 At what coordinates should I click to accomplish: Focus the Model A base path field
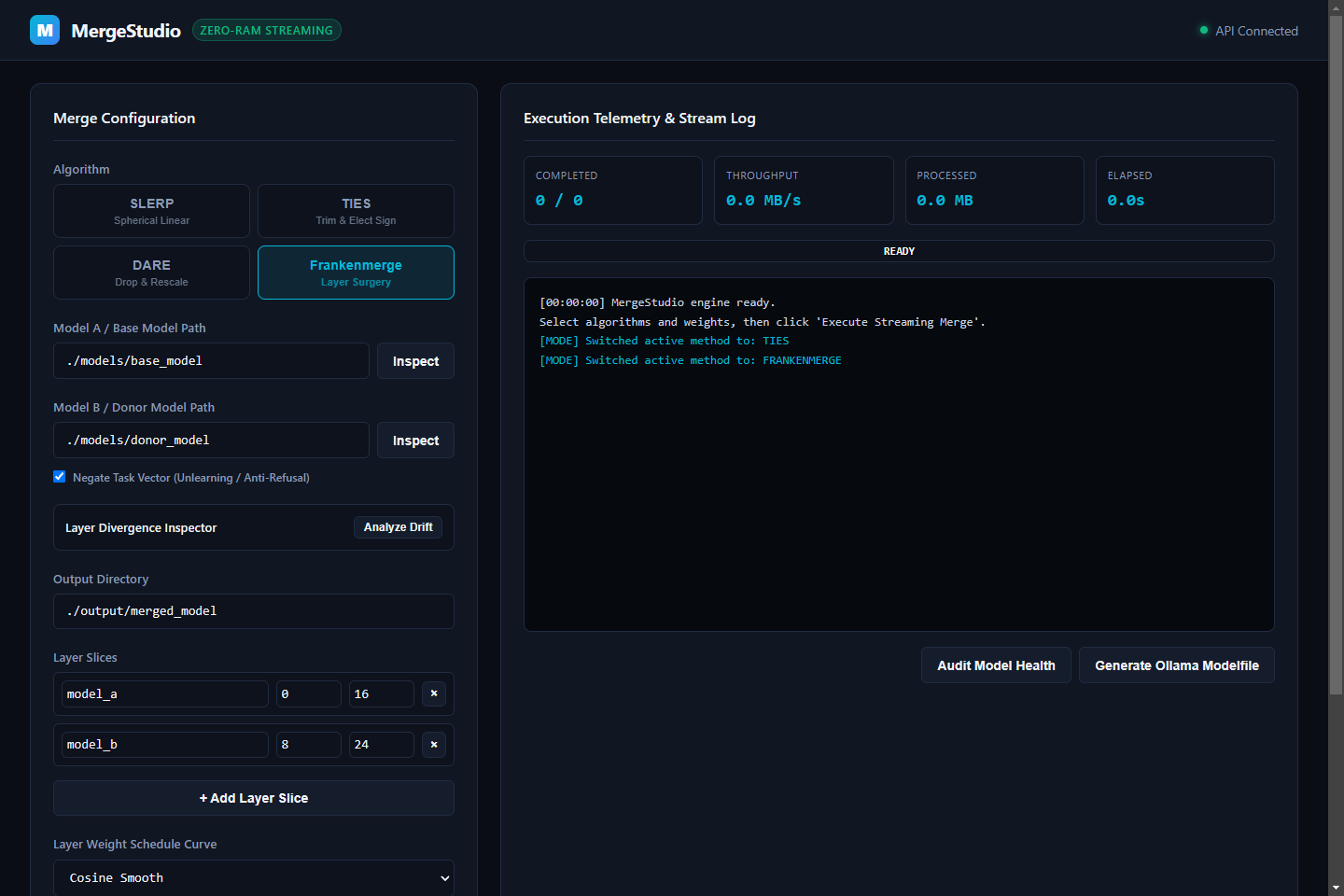(x=211, y=361)
